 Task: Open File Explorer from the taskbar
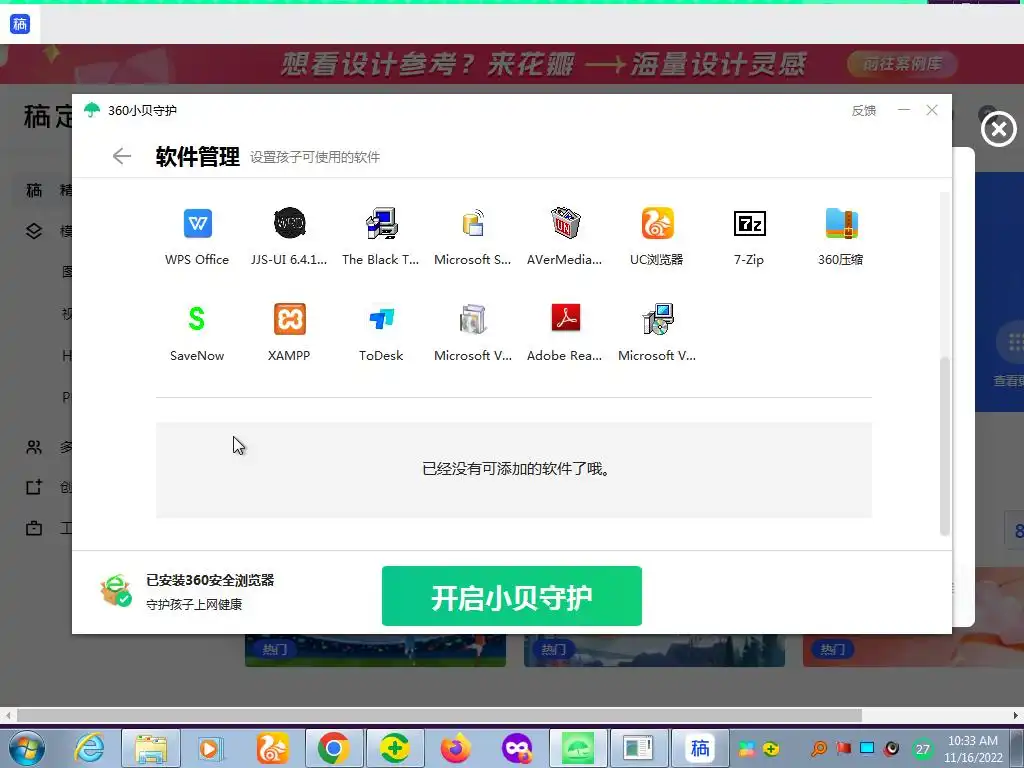click(x=151, y=748)
